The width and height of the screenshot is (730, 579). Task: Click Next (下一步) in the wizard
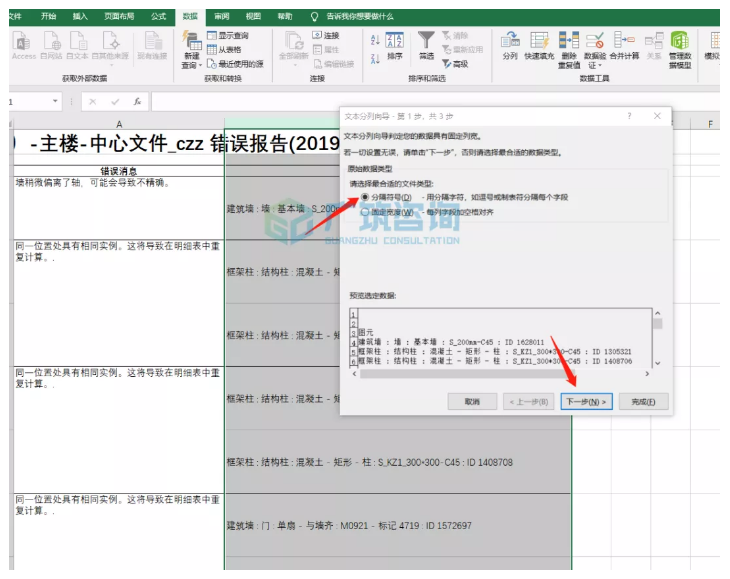586,402
